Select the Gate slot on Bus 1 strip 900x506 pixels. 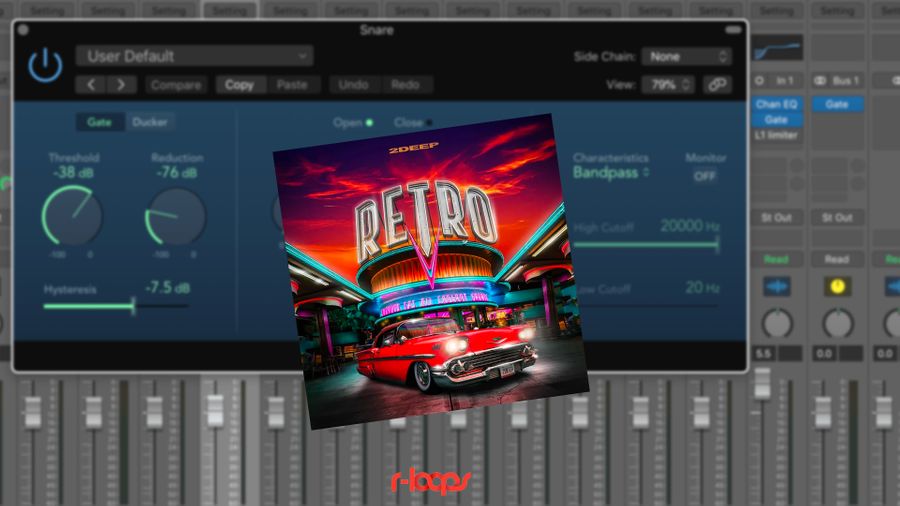coord(837,104)
